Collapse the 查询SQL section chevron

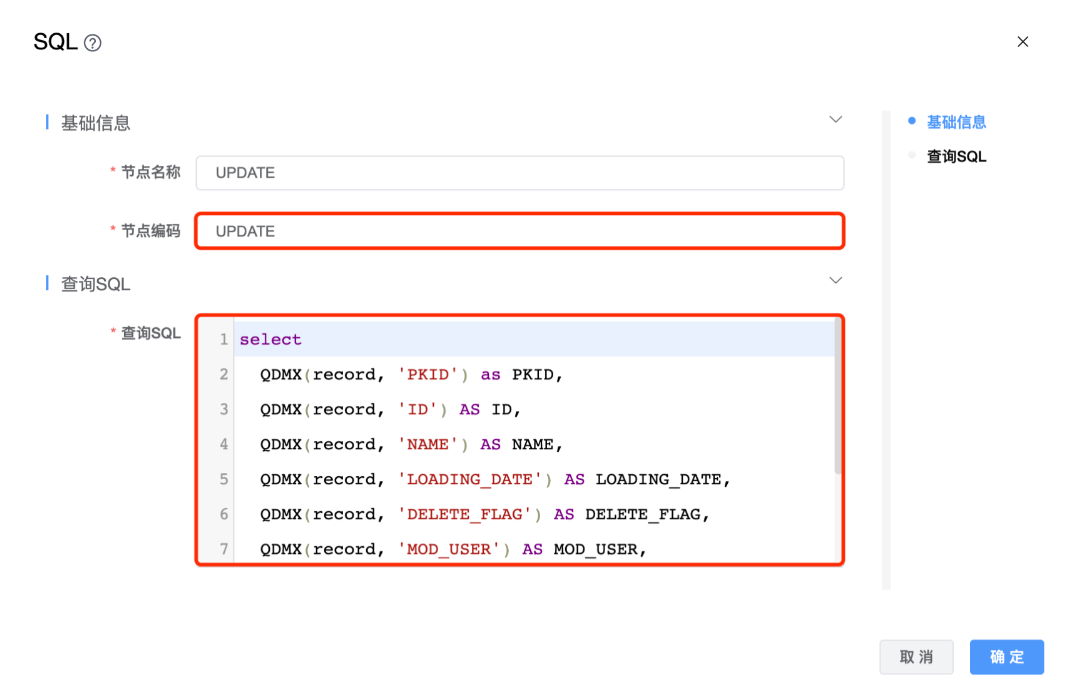(836, 280)
